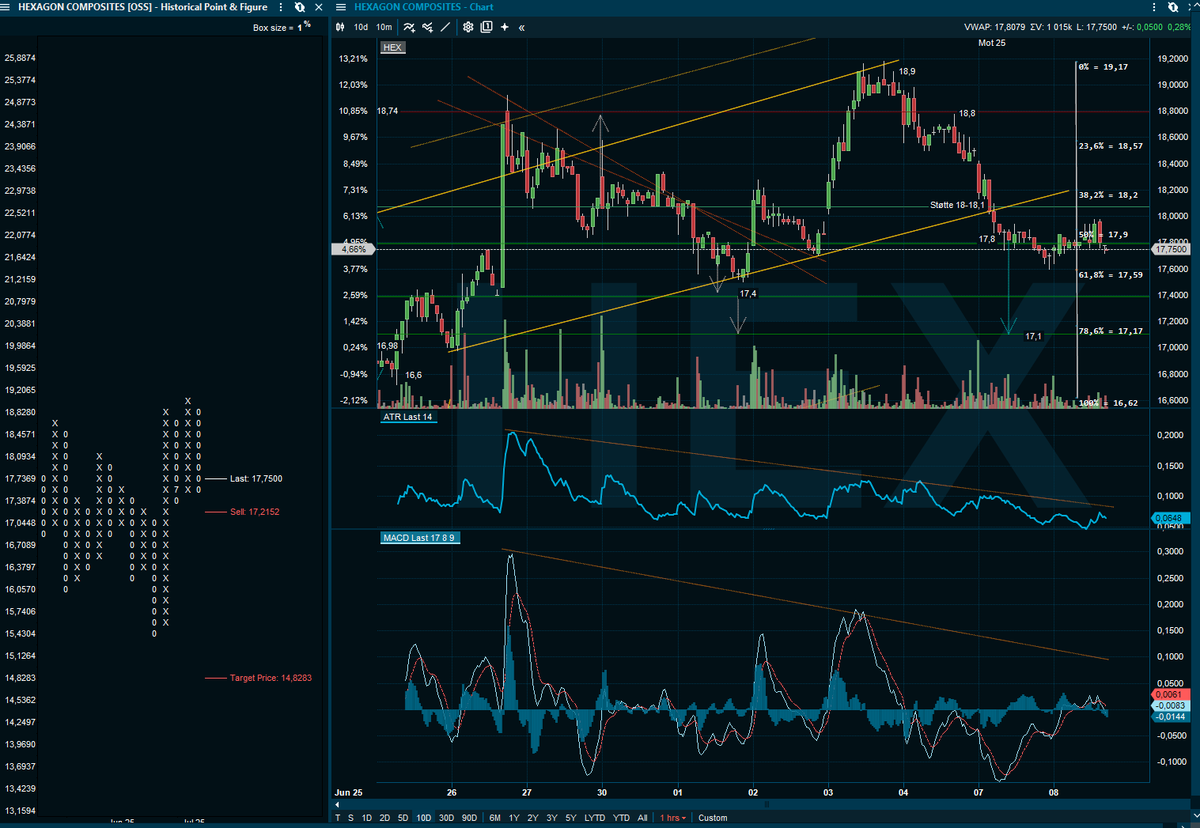Click the 17,7500 current price tag on axis

1171,251
